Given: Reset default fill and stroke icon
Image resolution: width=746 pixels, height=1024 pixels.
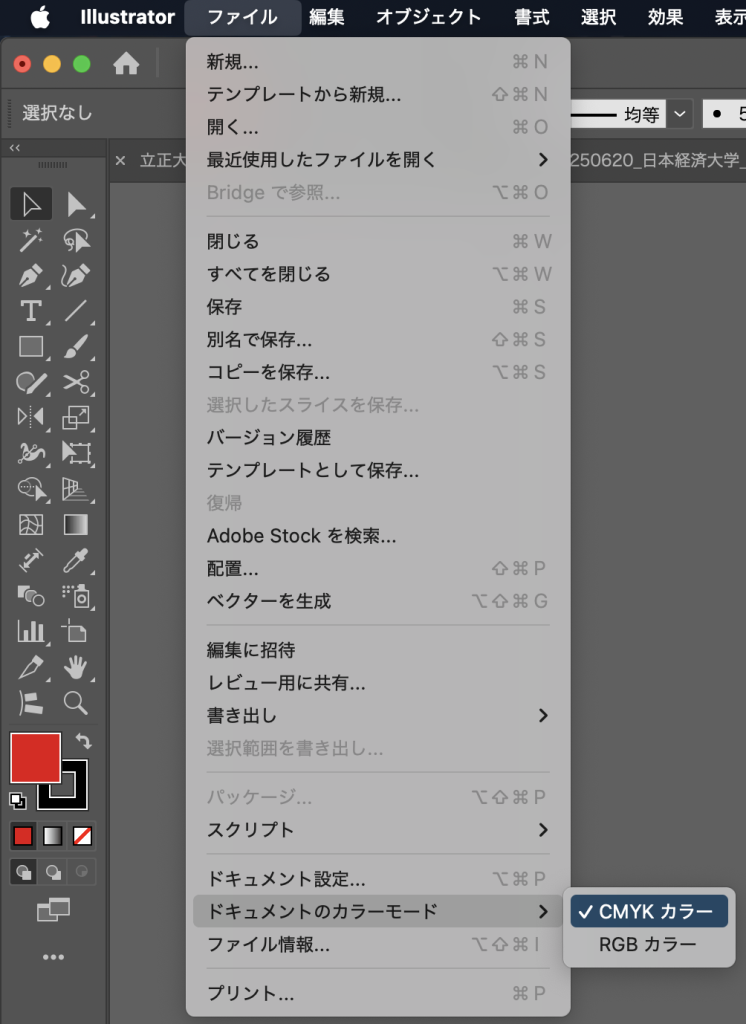Looking at the screenshot, I should click(x=18, y=801).
